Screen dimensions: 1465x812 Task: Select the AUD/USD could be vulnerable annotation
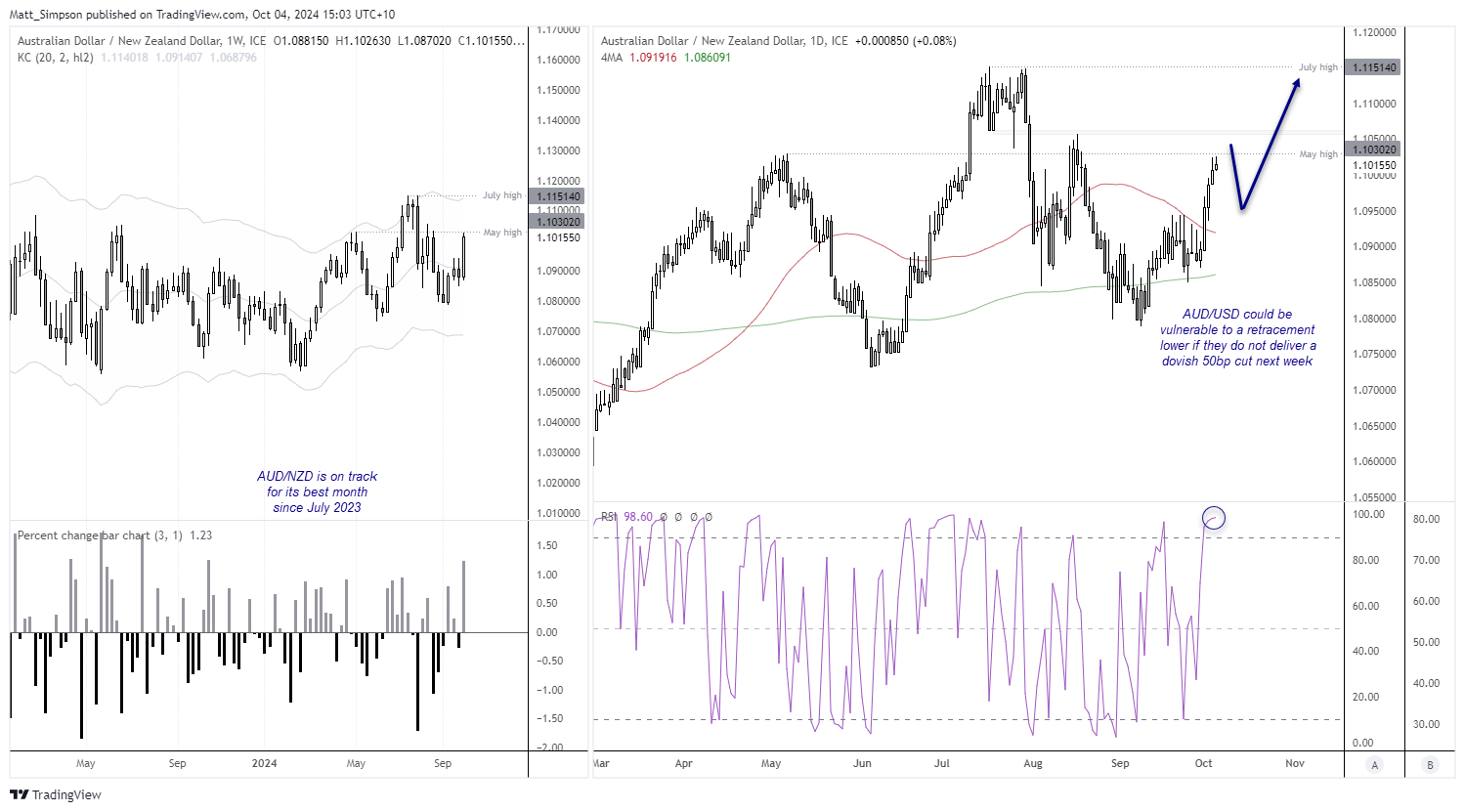pyautogui.click(x=1237, y=337)
